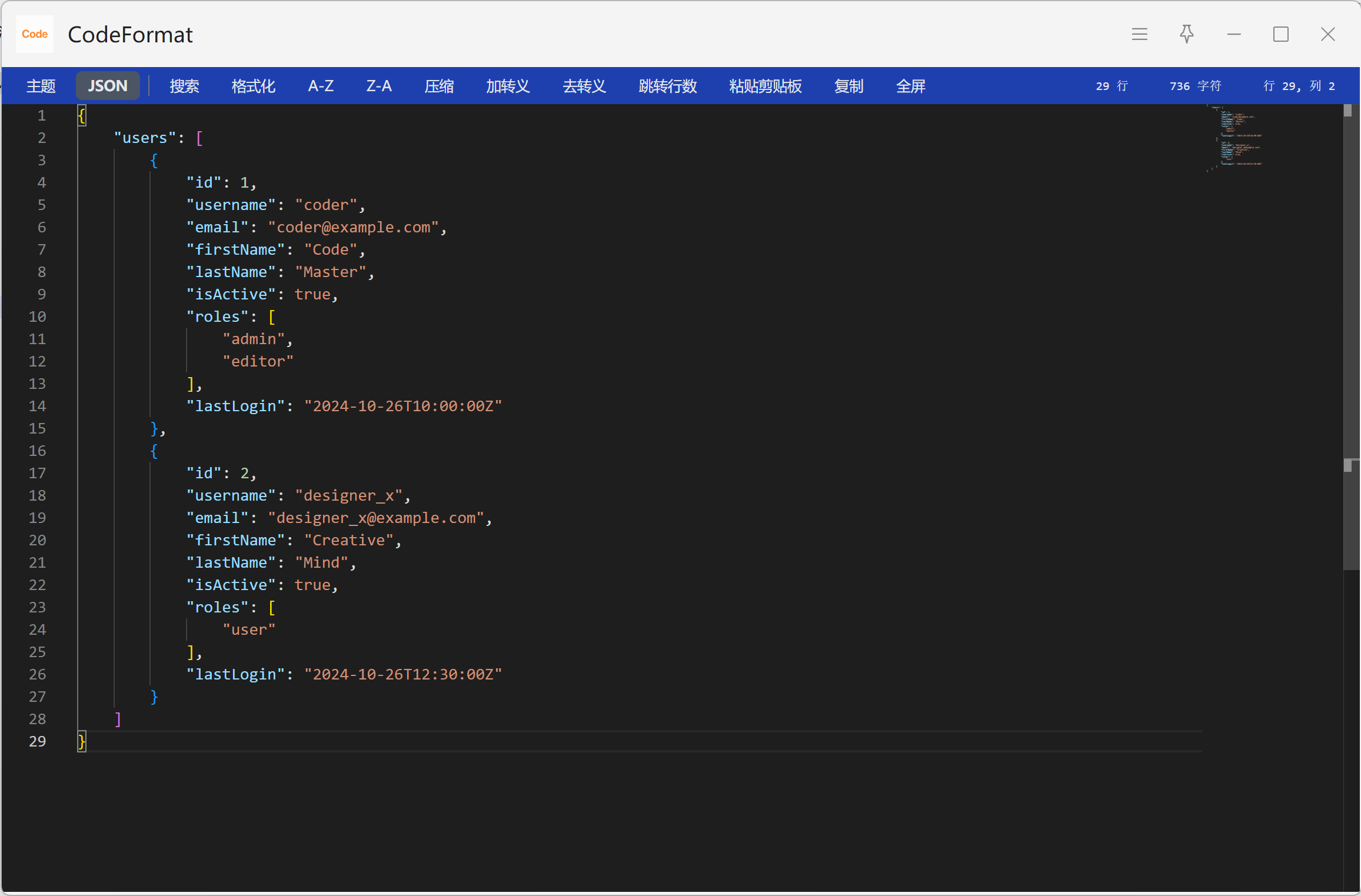Click the value "designer_x@example.com"
Image resolution: width=1361 pixels, height=896 pixels.
(376, 518)
